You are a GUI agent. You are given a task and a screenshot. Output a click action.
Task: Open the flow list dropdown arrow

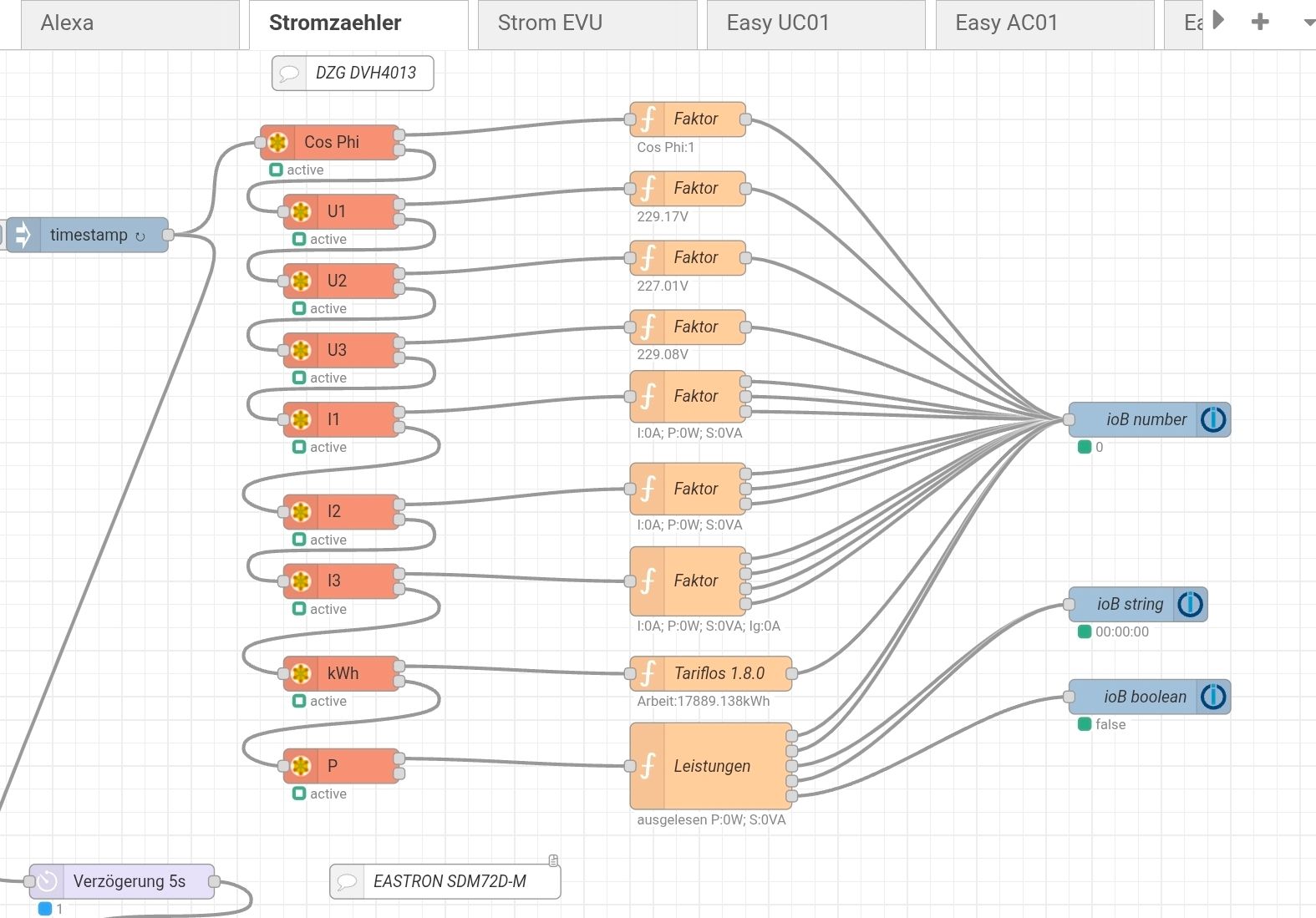click(x=1308, y=23)
